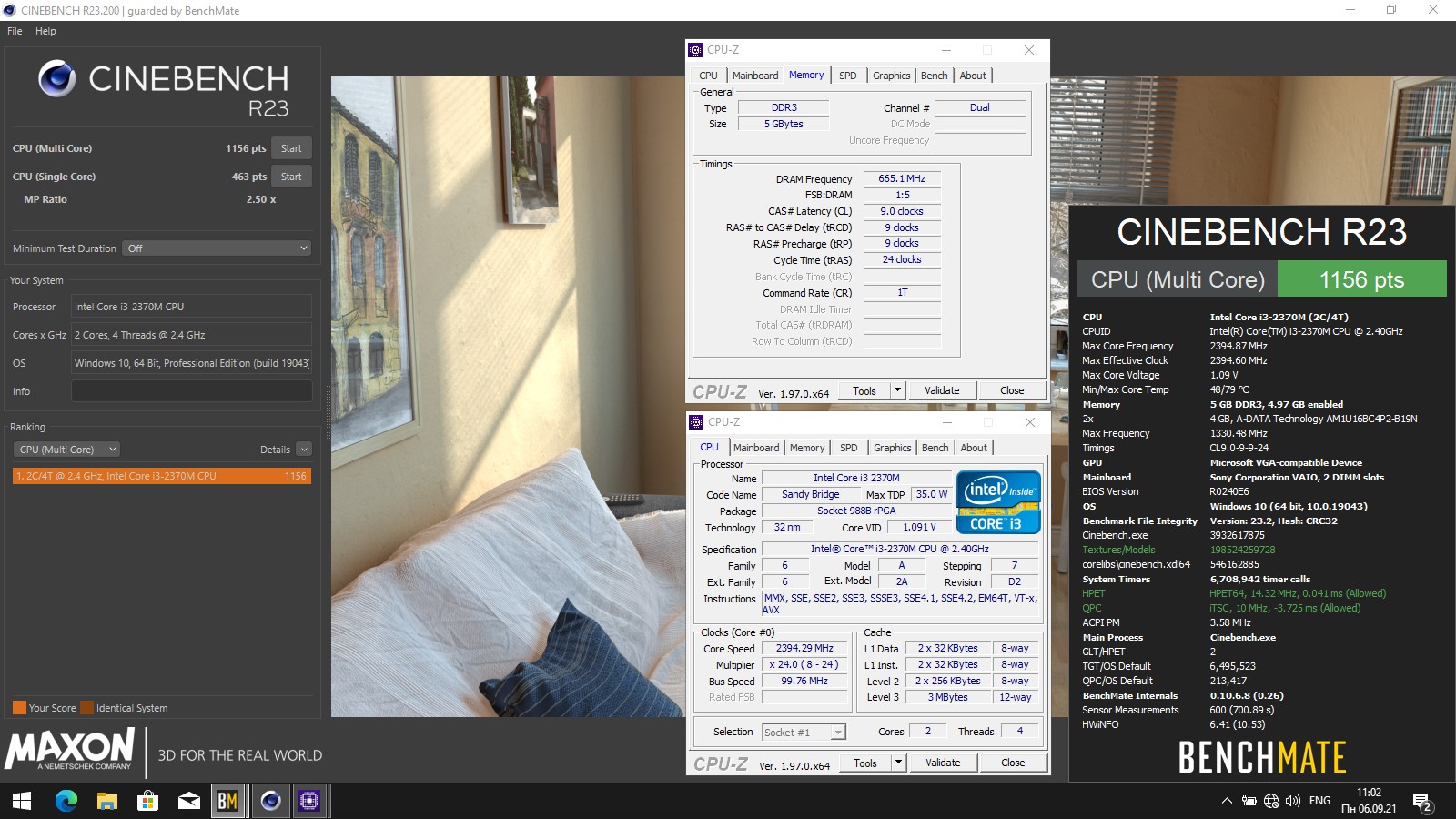The image size is (1456, 819).
Task: Open Bench tab in lower CPU-Z window
Action: [935, 448]
